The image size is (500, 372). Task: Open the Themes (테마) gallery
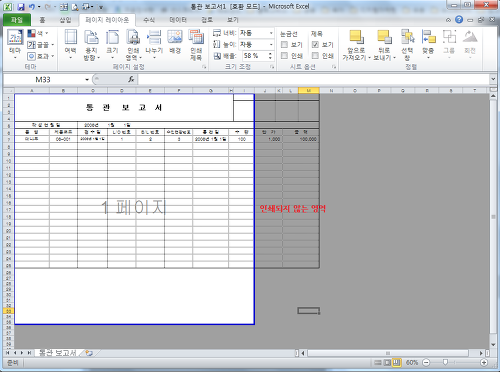pyautogui.click(x=15, y=45)
